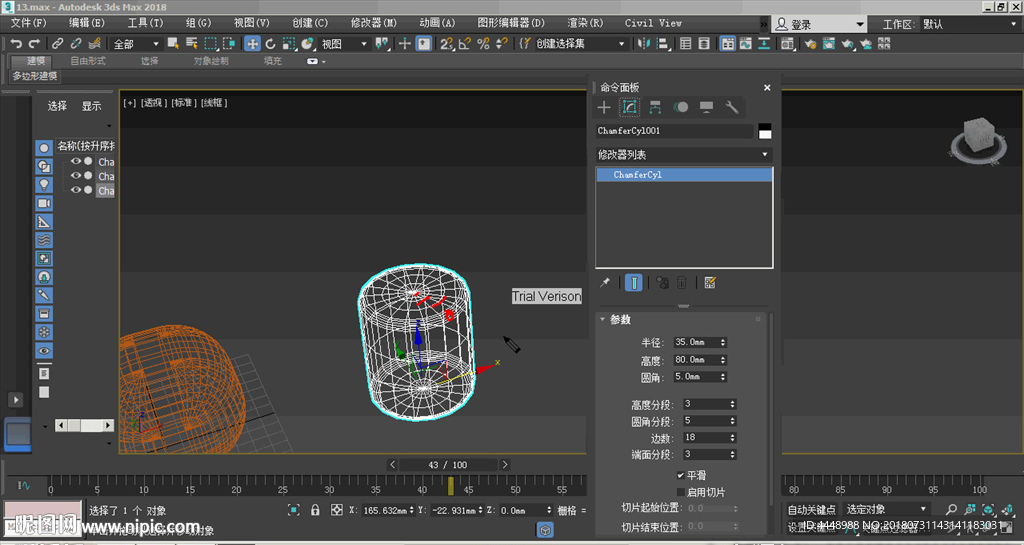Toggle Absolute/Offset transform mode icon
This screenshot has height=545, width=1024.
click(337, 510)
